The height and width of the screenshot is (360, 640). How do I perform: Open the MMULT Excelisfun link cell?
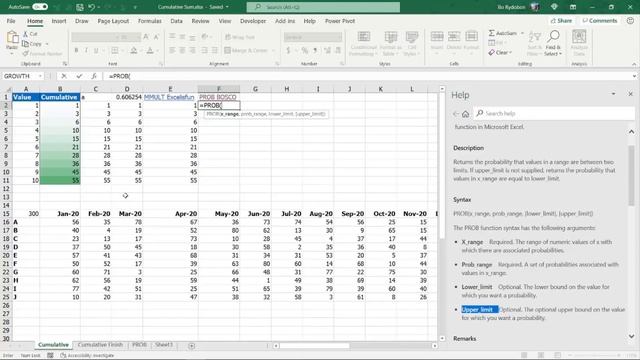(169, 97)
